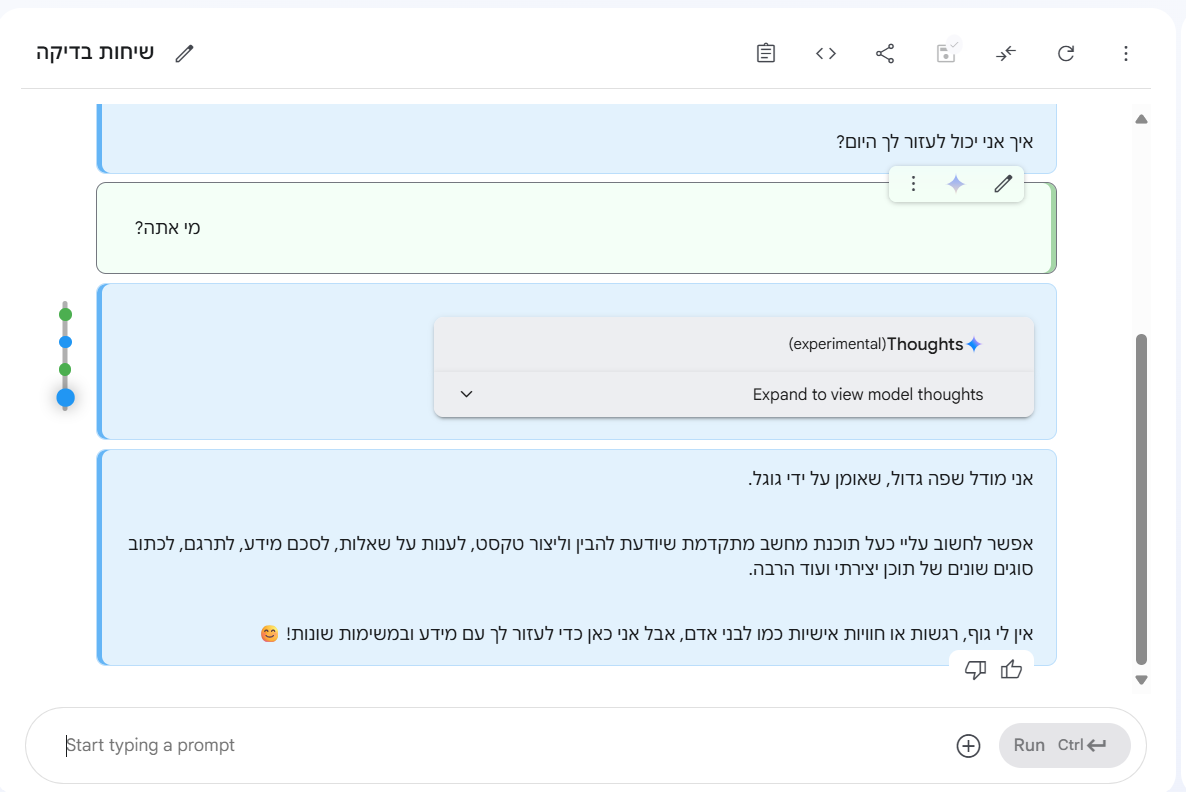Click the user message text 'מי אתה?'
This screenshot has height=792, width=1186.
pyautogui.click(x=167, y=228)
